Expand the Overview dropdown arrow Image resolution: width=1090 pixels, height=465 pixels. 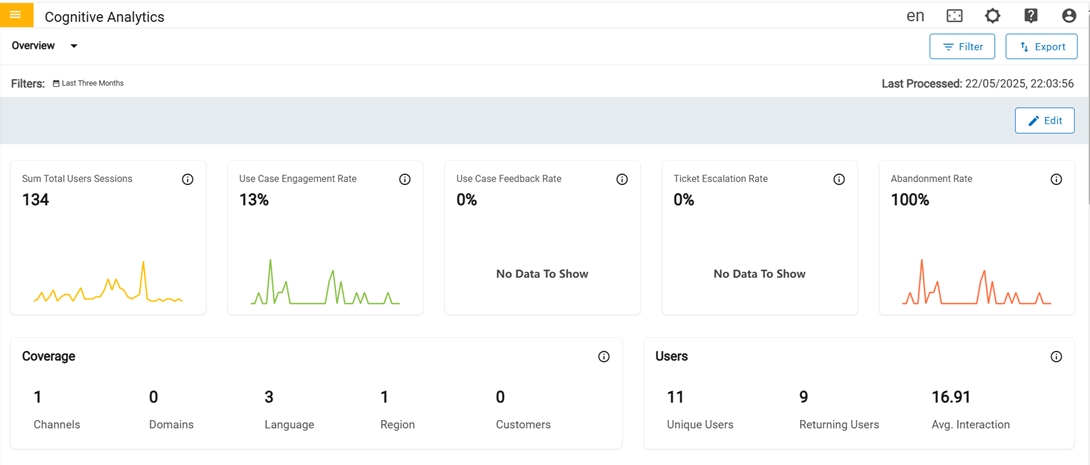pyautogui.click(x=74, y=46)
